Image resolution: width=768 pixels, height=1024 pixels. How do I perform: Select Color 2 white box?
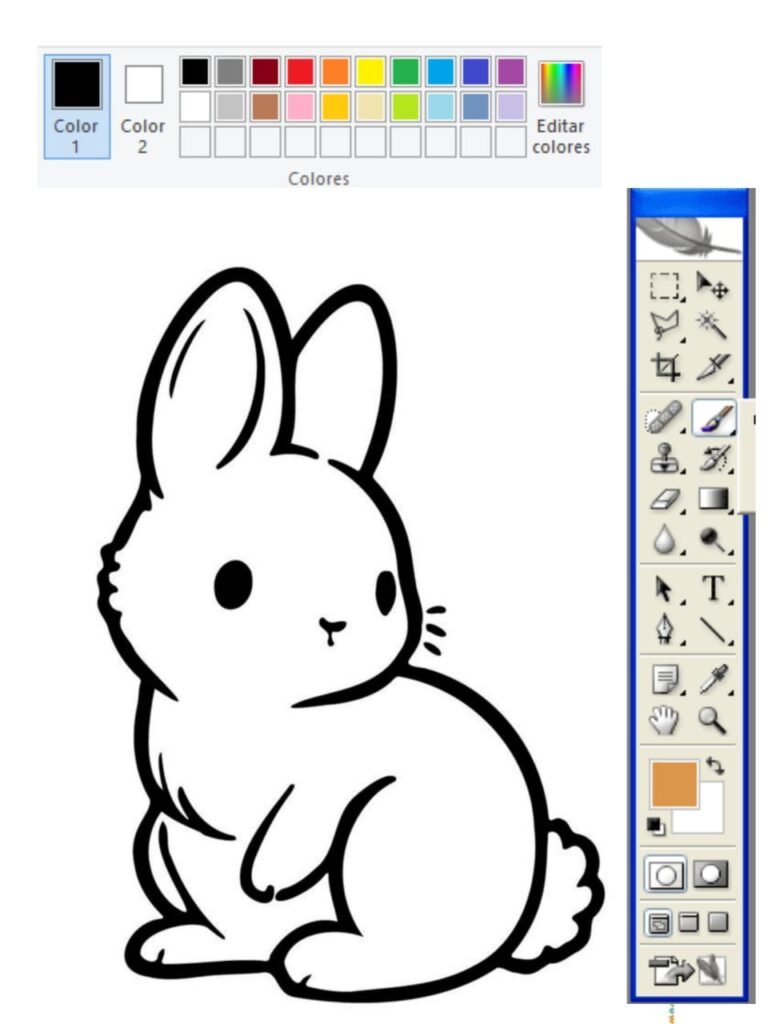pos(143,106)
